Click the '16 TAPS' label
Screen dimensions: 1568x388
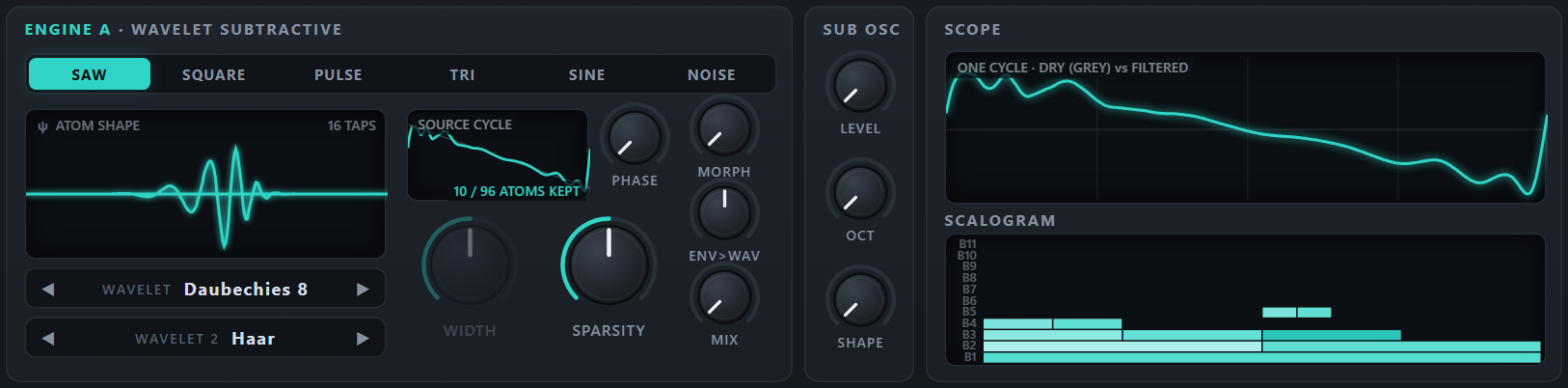tap(351, 125)
